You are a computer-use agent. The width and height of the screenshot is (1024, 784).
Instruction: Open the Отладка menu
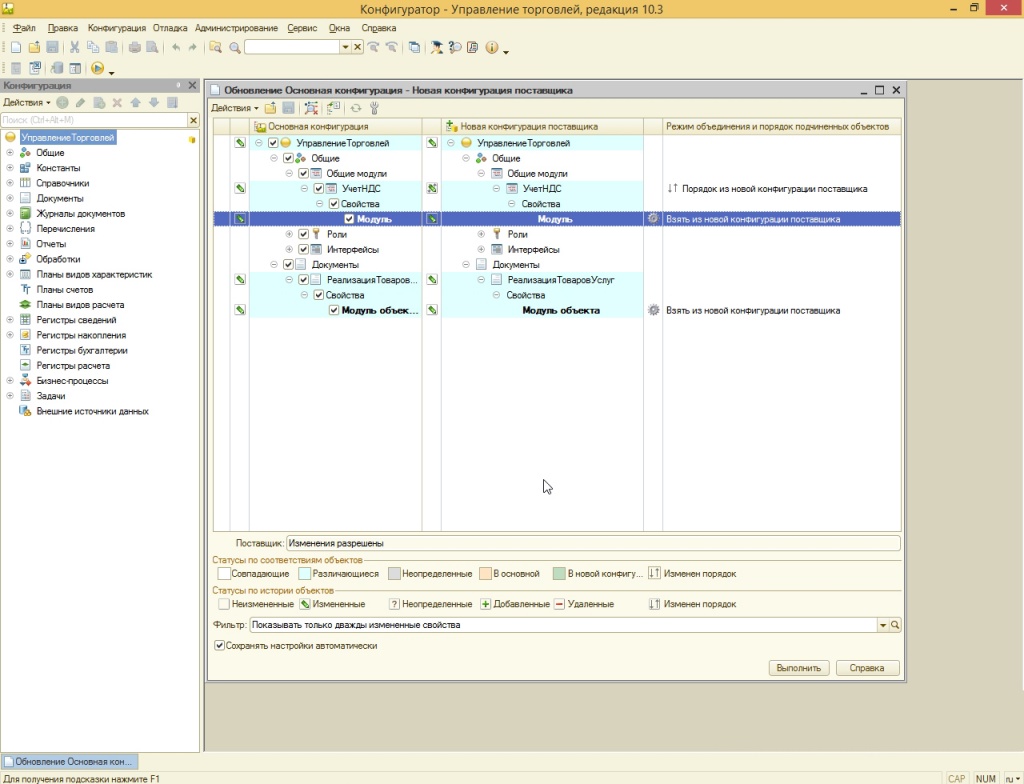click(170, 28)
